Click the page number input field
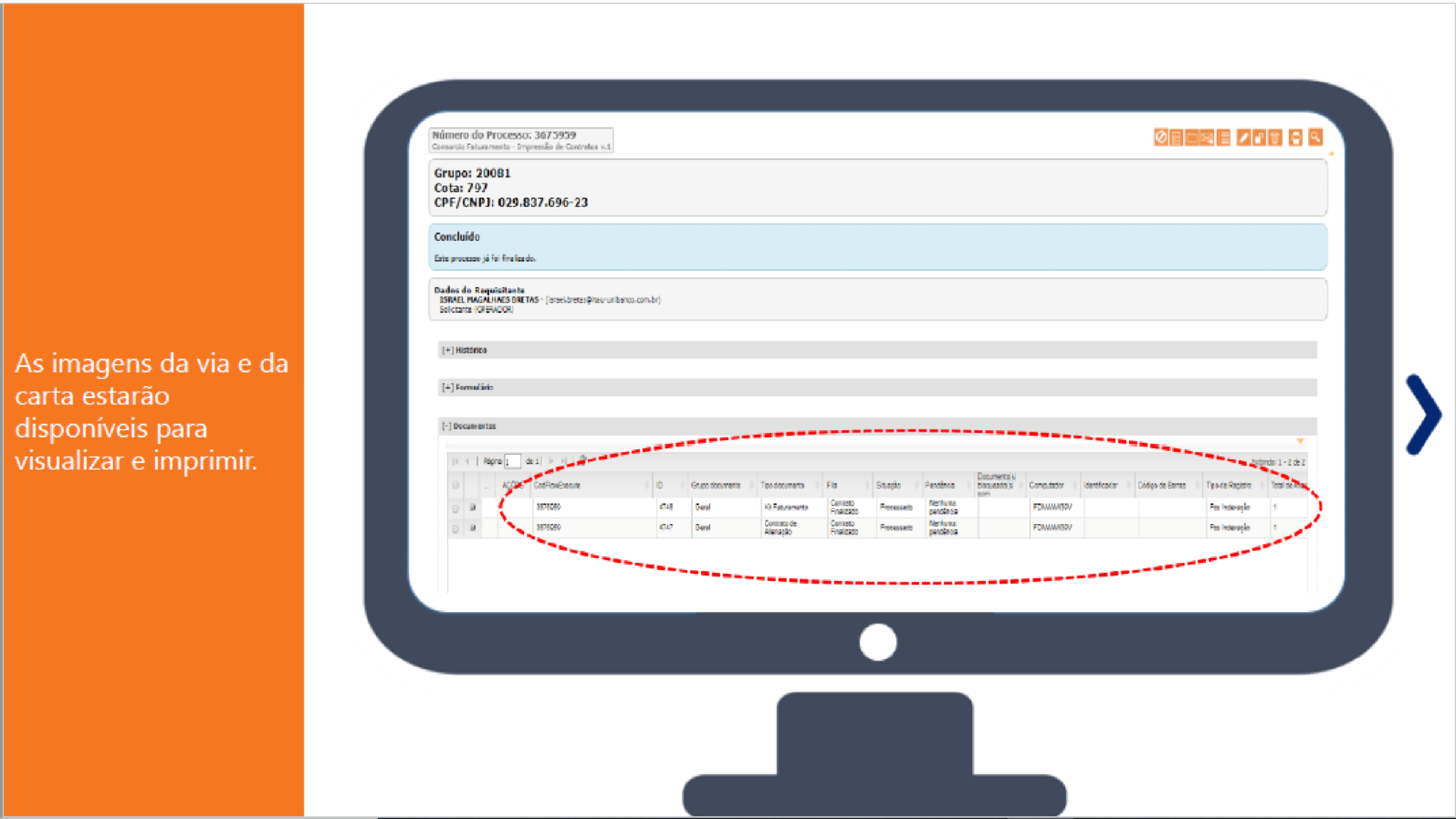 [x=513, y=461]
